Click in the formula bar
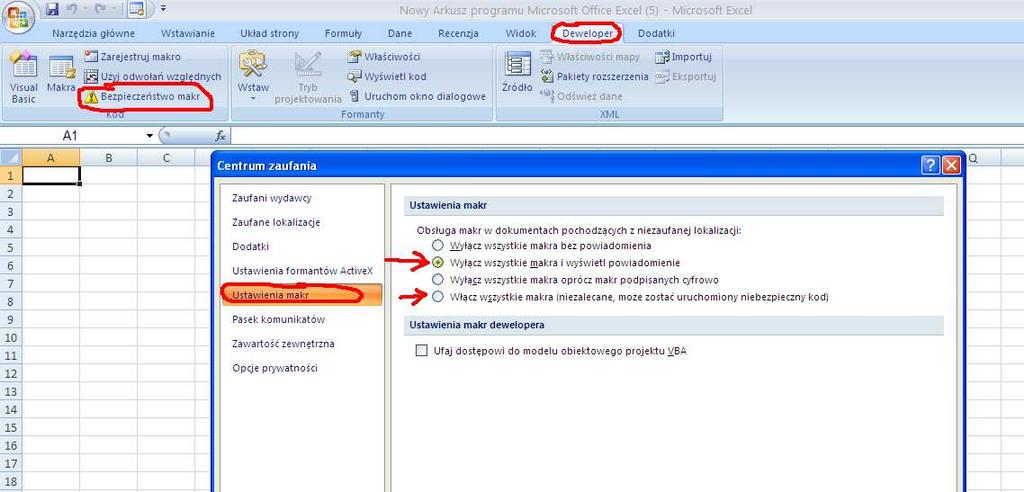Image resolution: width=1024 pixels, height=492 pixels. click(x=627, y=136)
